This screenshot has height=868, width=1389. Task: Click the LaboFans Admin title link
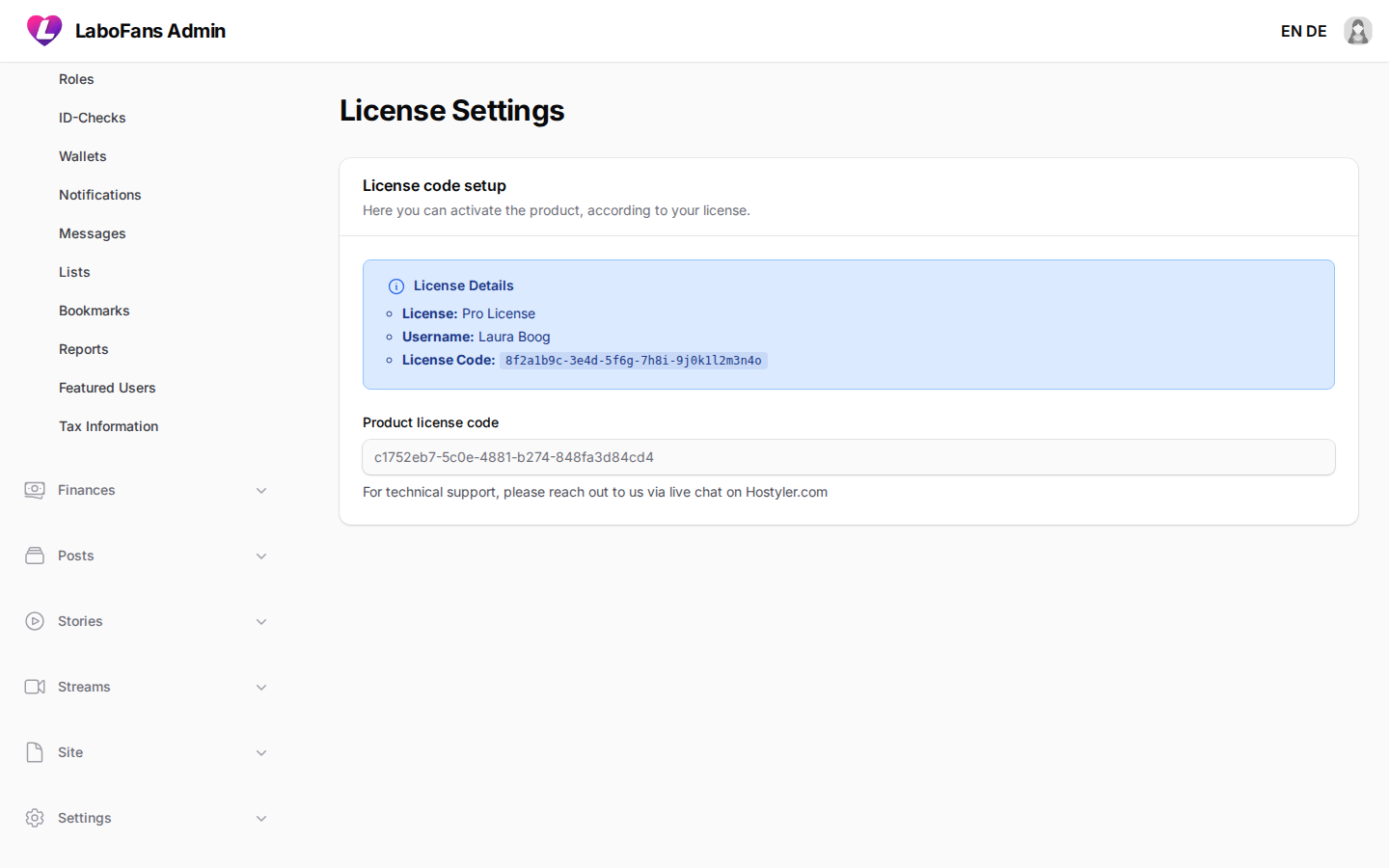(150, 31)
